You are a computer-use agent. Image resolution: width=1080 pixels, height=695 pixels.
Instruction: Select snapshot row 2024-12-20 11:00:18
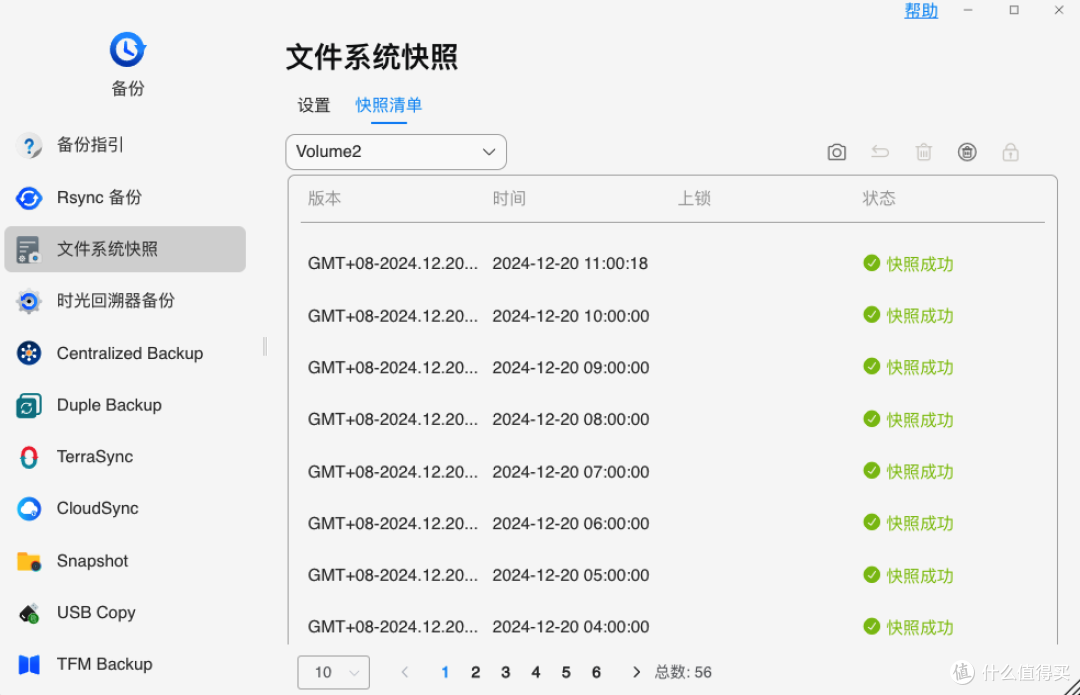pos(672,263)
